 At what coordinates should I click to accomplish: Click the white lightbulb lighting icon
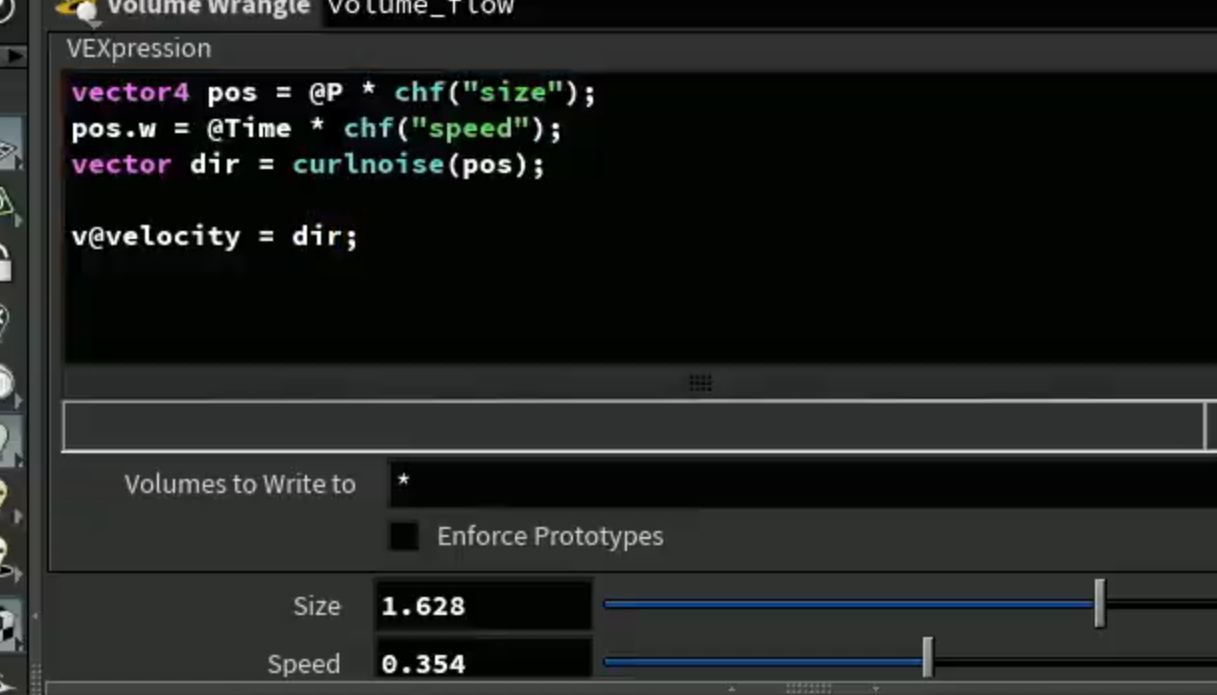pos(7,440)
